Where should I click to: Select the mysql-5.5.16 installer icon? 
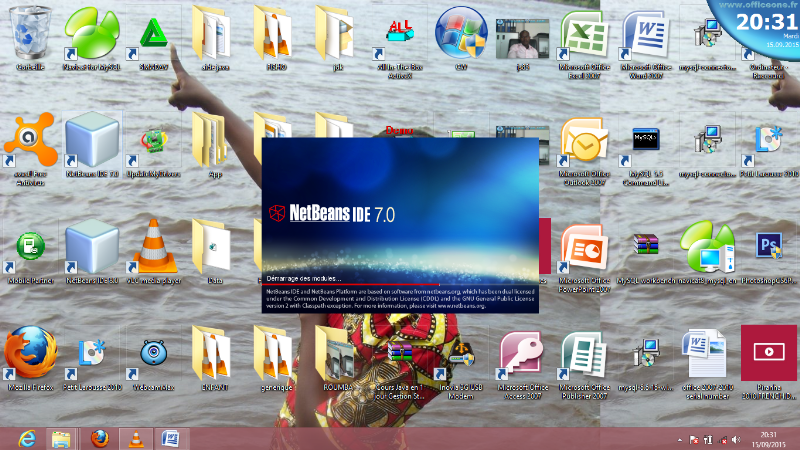tap(645, 358)
